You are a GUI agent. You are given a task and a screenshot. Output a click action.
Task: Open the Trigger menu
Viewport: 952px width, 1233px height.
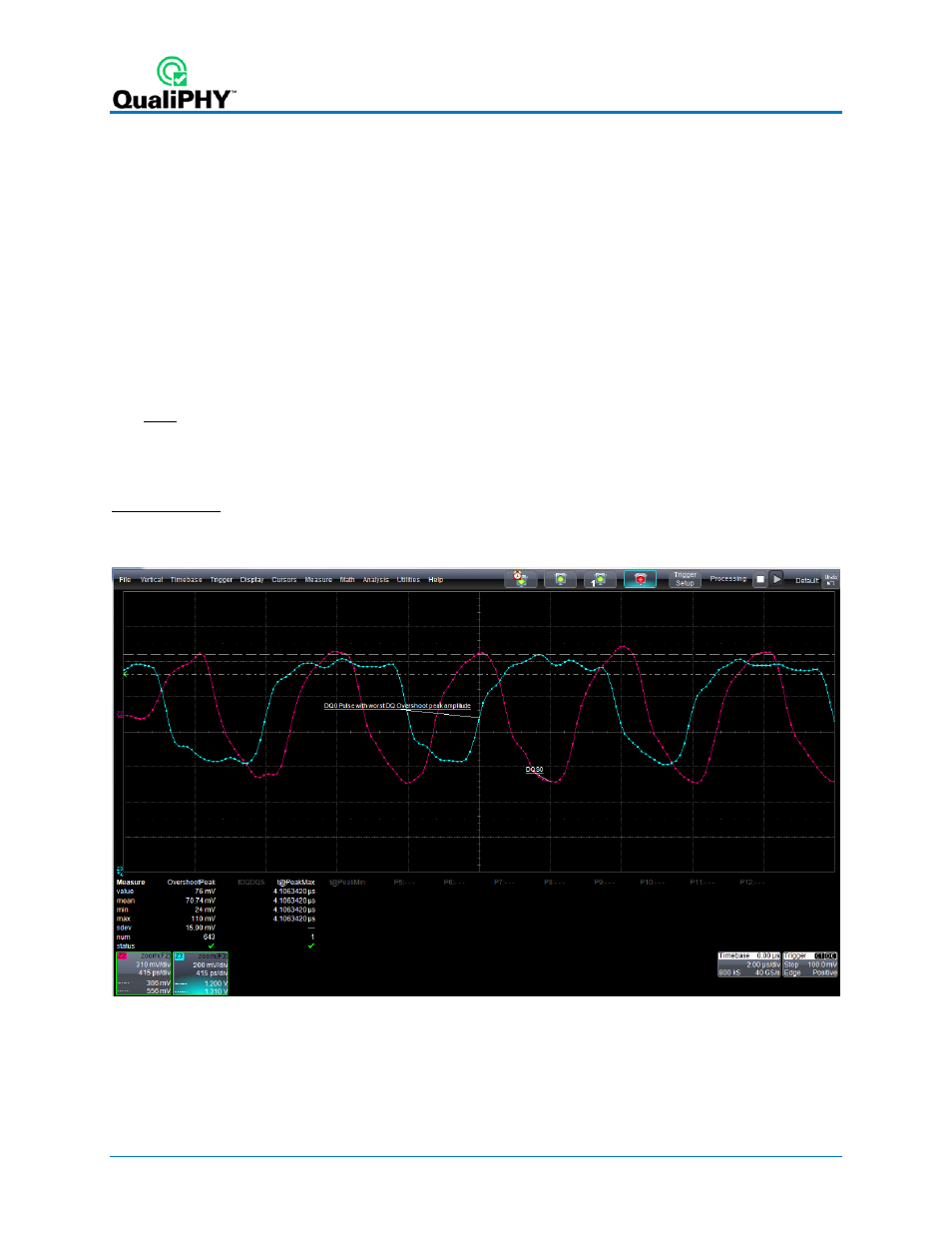pyautogui.click(x=222, y=579)
